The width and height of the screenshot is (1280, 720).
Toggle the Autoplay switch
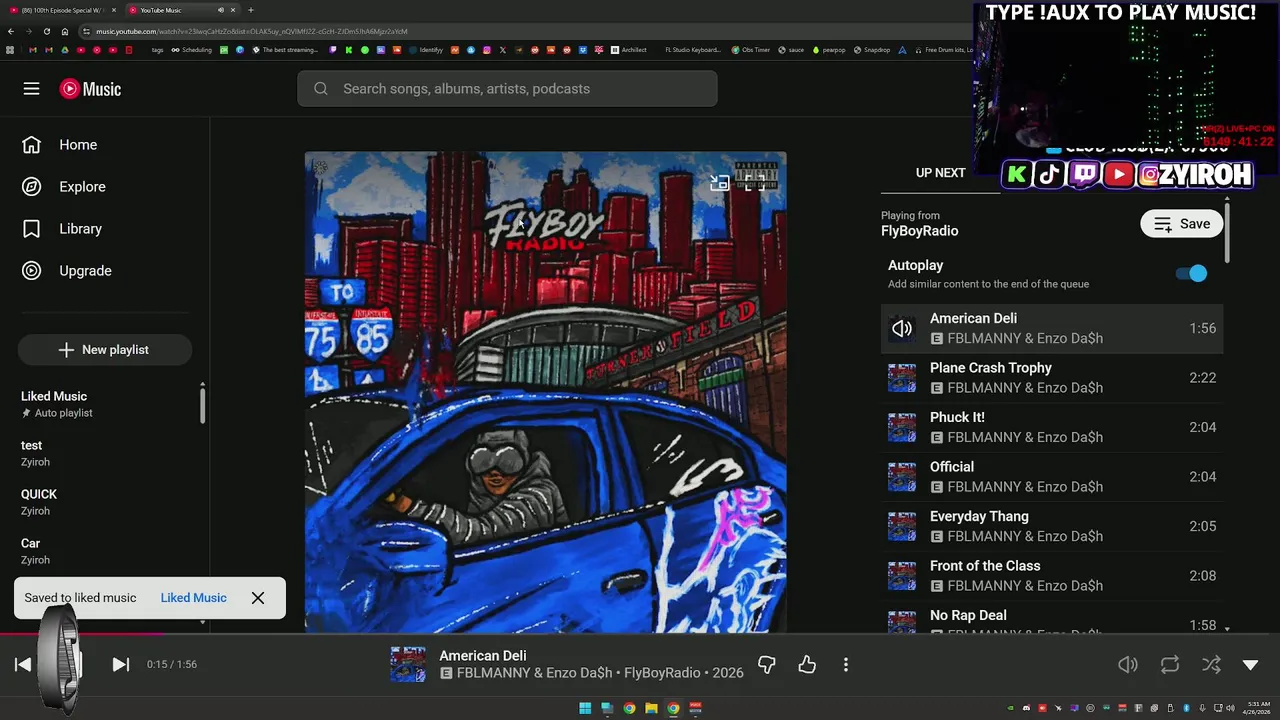pos(1191,273)
